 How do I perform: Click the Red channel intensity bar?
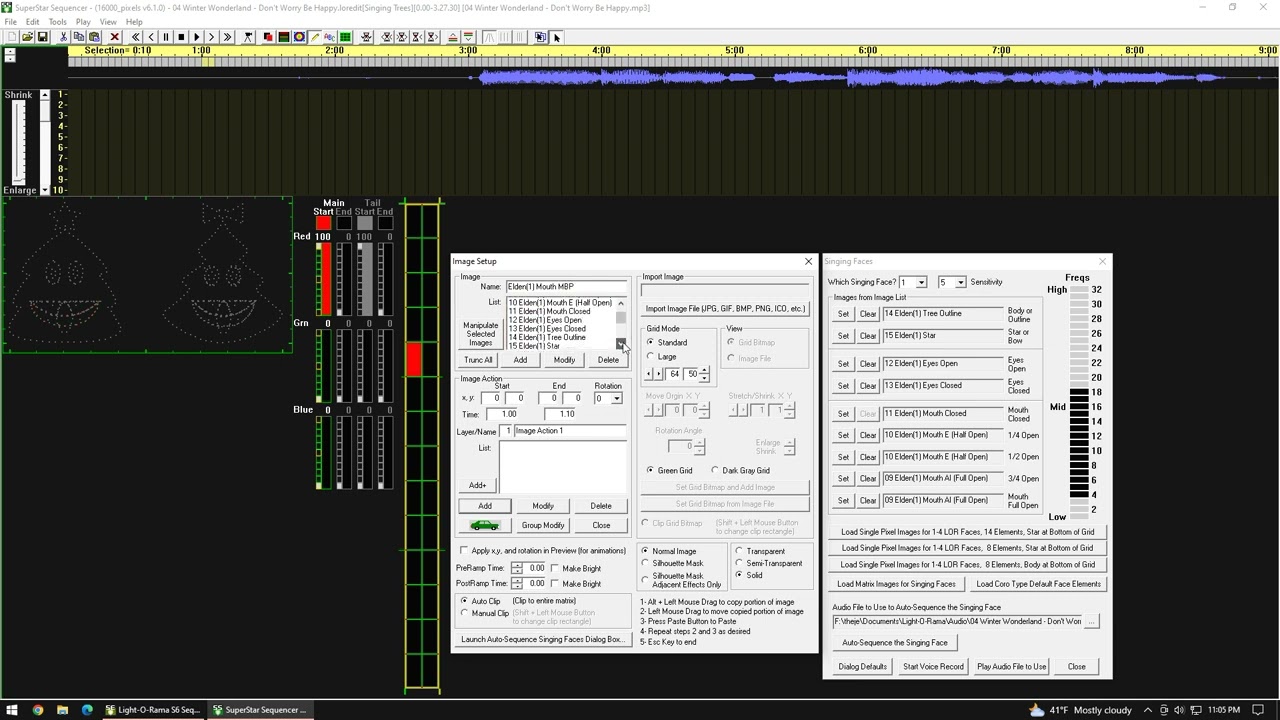pos(324,279)
